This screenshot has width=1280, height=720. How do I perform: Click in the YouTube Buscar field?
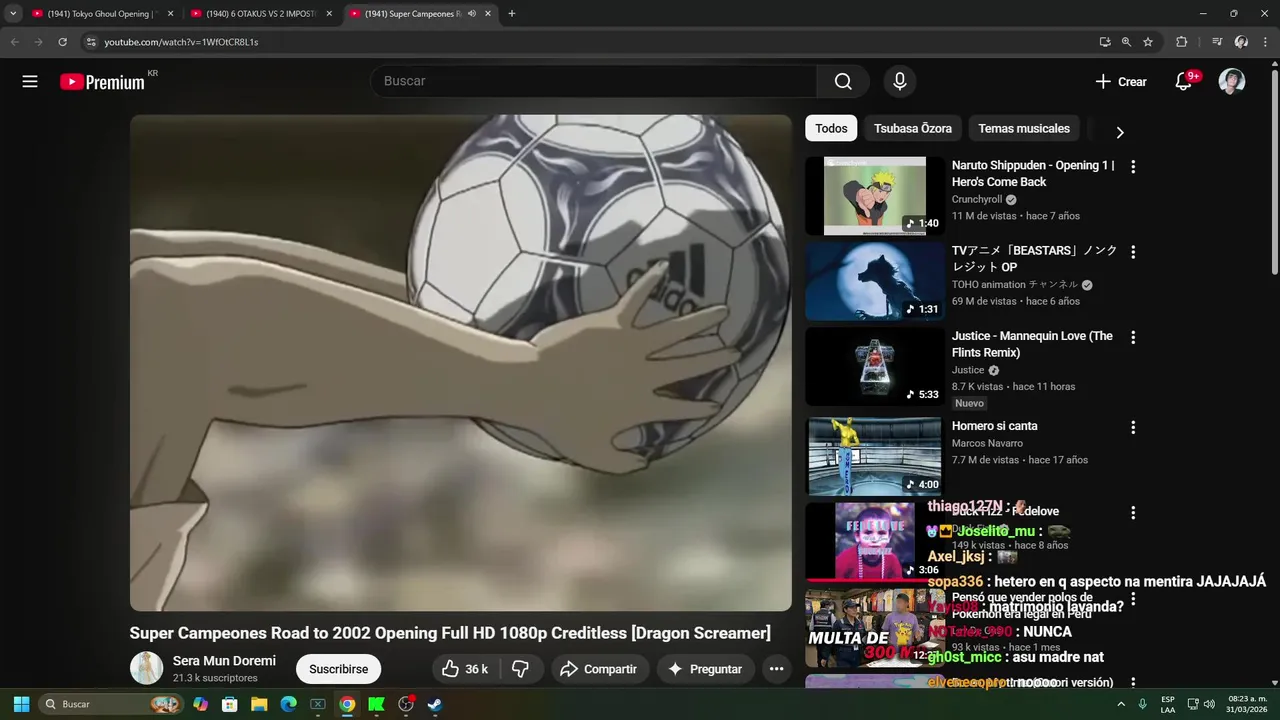pyautogui.click(x=594, y=82)
